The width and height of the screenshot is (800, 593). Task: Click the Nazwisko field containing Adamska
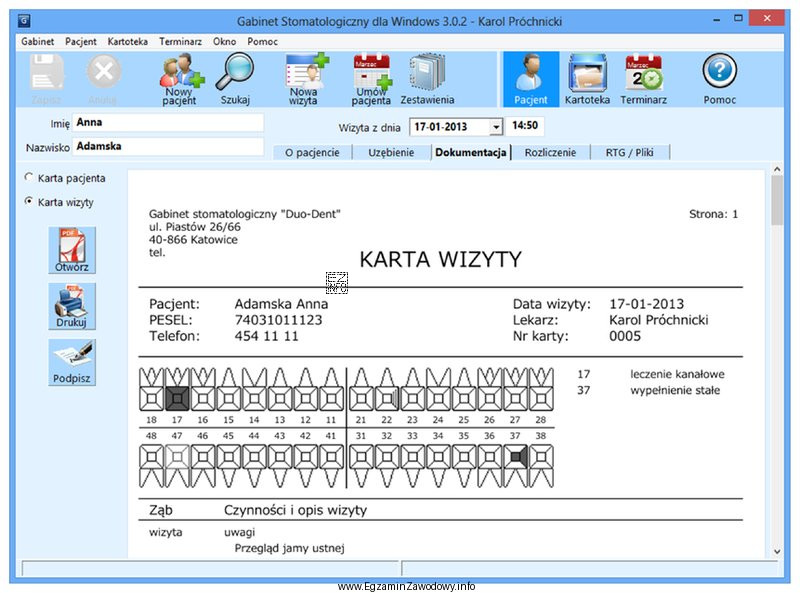168,146
